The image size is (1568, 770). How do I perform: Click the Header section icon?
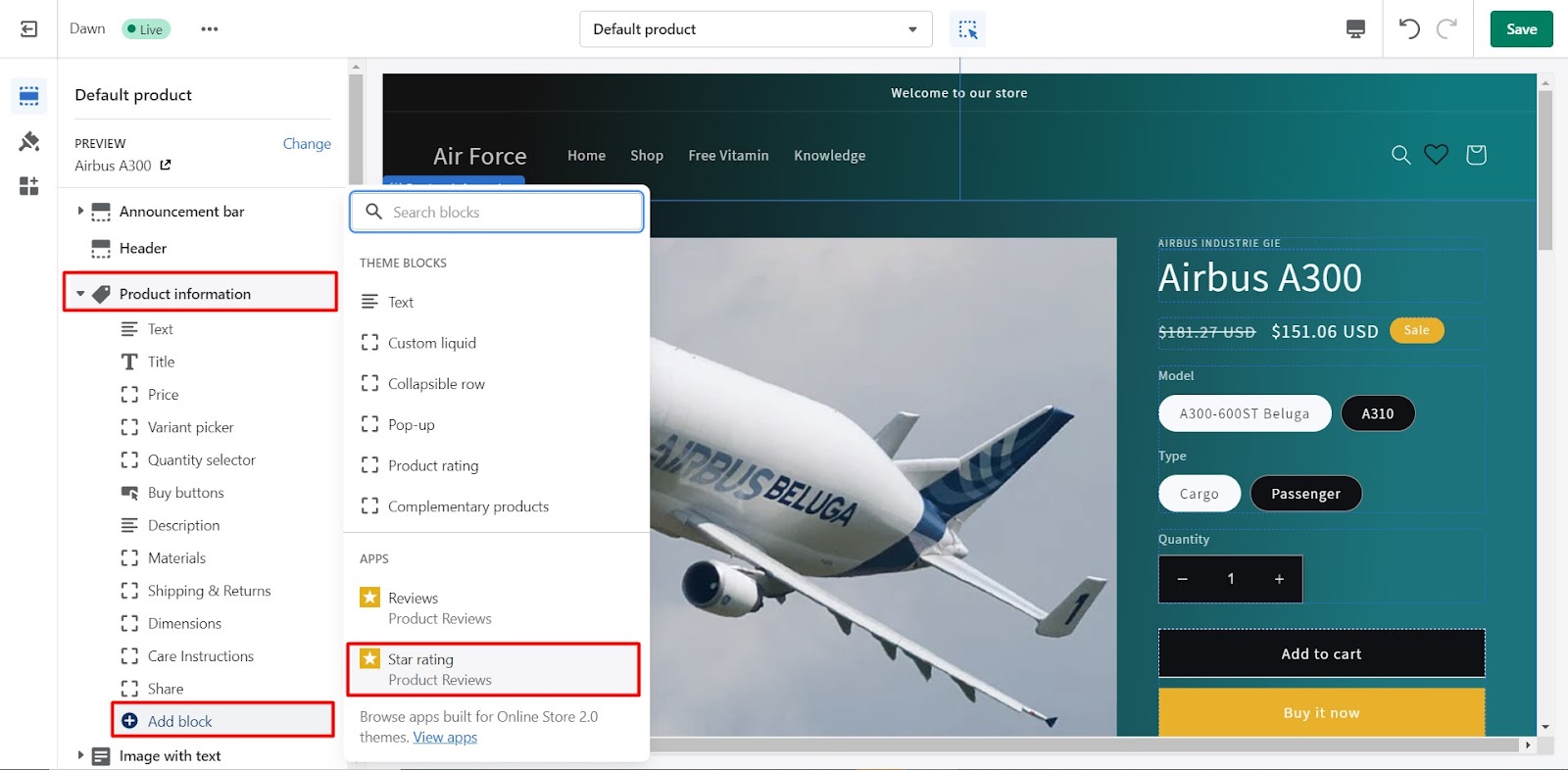[x=101, y=249]
